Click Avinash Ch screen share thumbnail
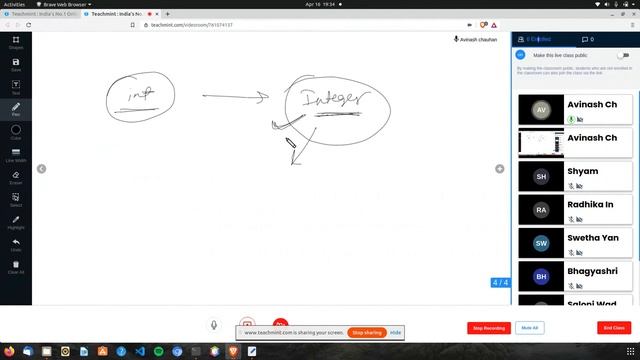Viewport: 640px width, 360px height. coord(541,143)
